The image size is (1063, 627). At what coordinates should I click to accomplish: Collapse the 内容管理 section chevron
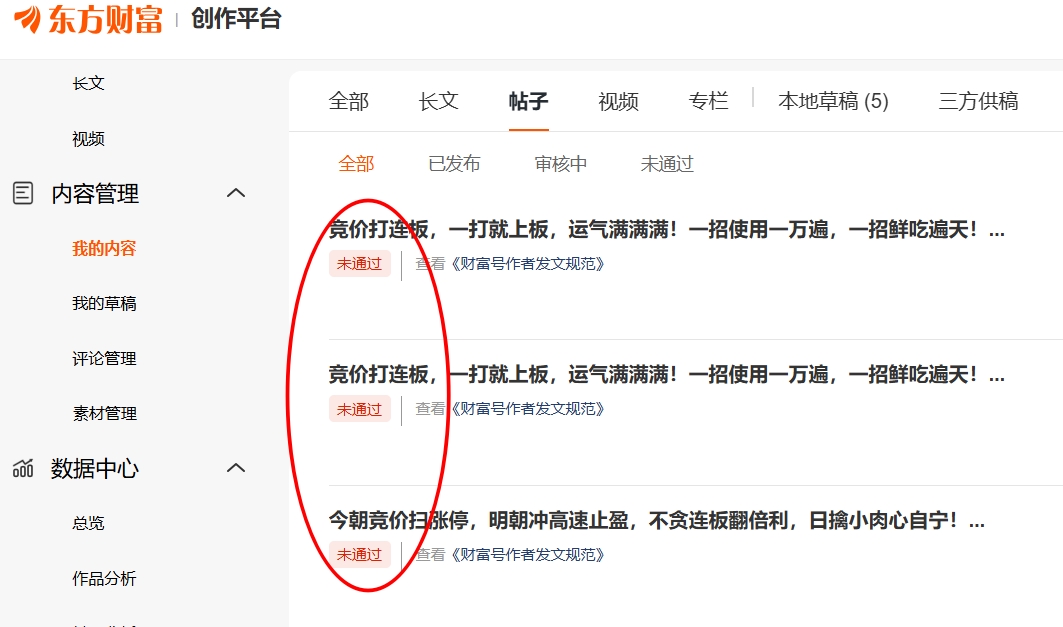click(235, 193)
